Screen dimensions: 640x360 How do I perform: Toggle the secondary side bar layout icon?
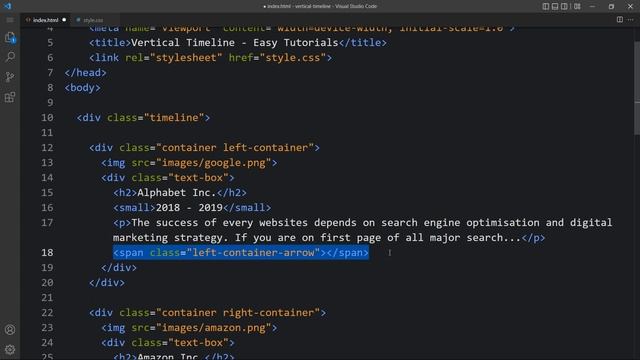564,6
